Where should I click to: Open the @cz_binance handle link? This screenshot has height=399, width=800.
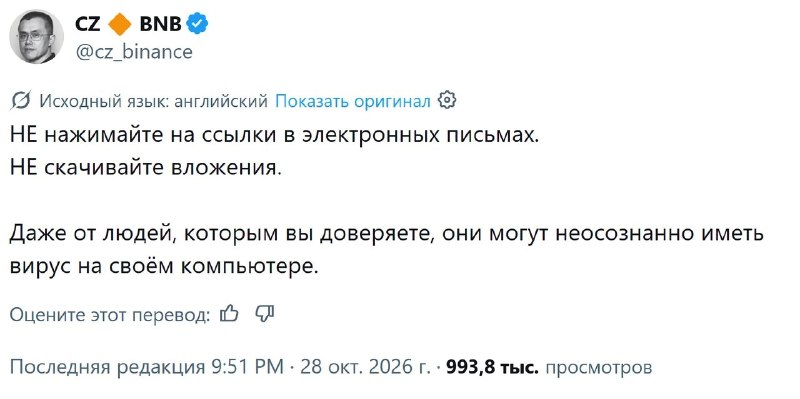(134, 52)
